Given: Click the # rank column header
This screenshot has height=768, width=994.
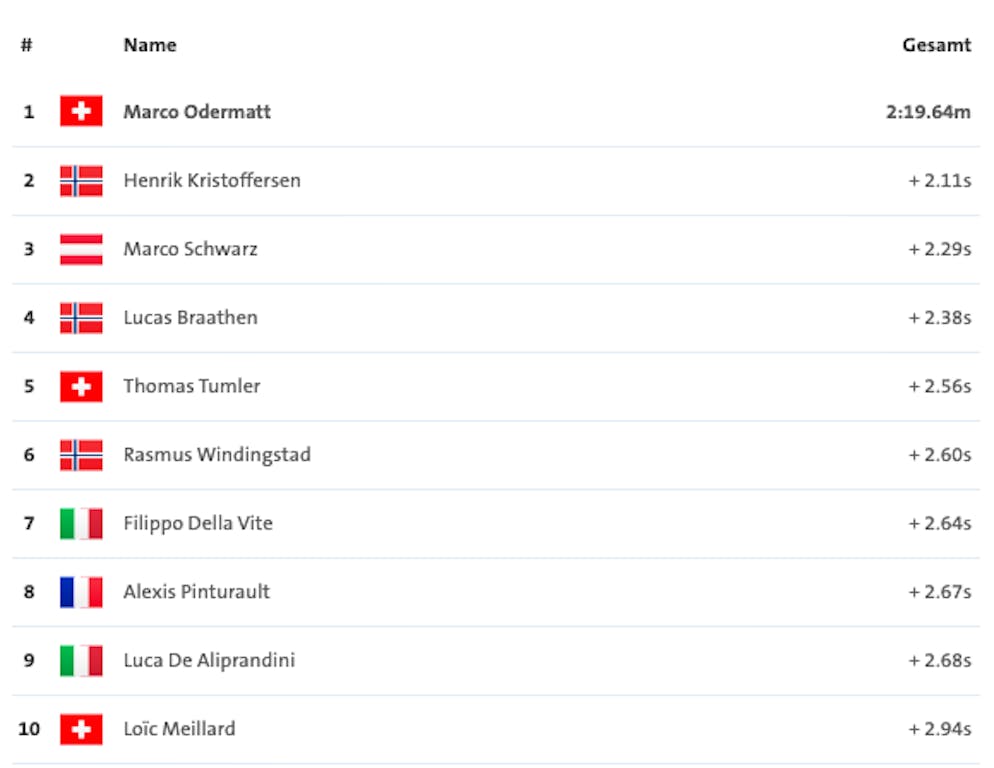Looking at the screenshot, I should point(27,45).
